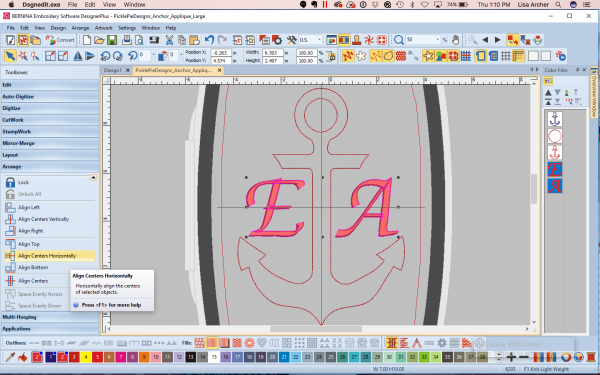Open Print Preview from the toolbar
Viewport: 600px width, 375px height.
(139, 40)
